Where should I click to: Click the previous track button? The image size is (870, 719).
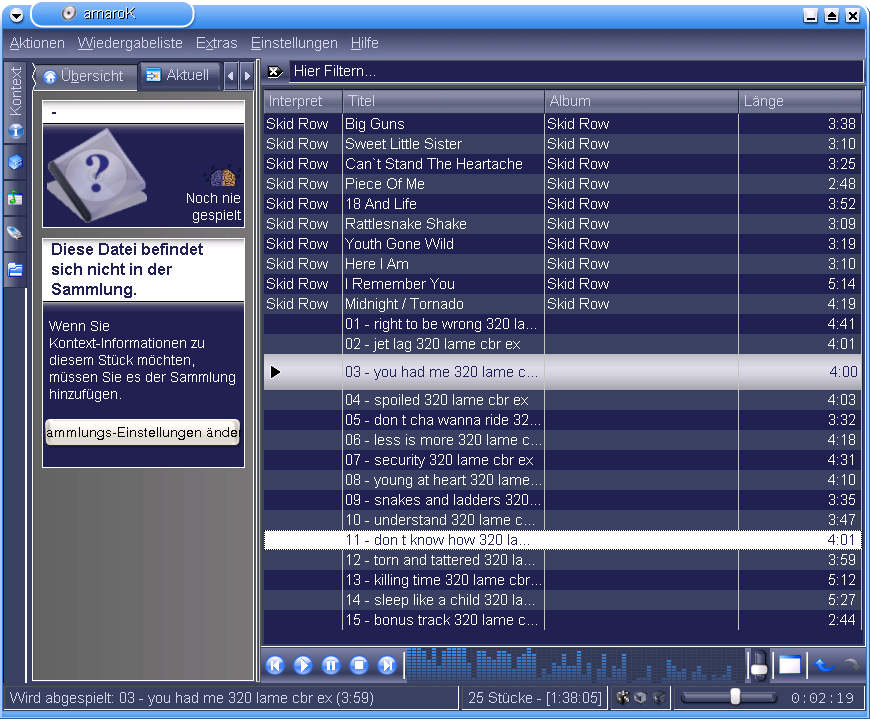point(276,665)
